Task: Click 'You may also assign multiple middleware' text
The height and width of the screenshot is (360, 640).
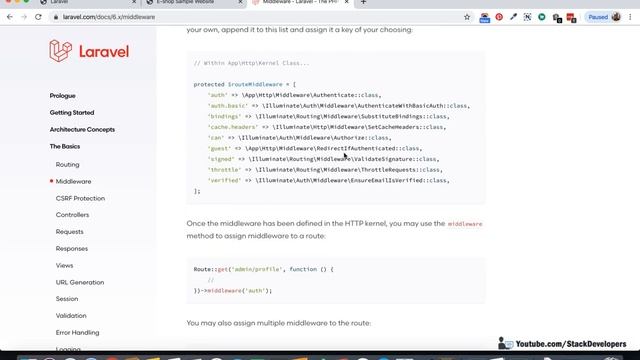Action: point(279,323)
